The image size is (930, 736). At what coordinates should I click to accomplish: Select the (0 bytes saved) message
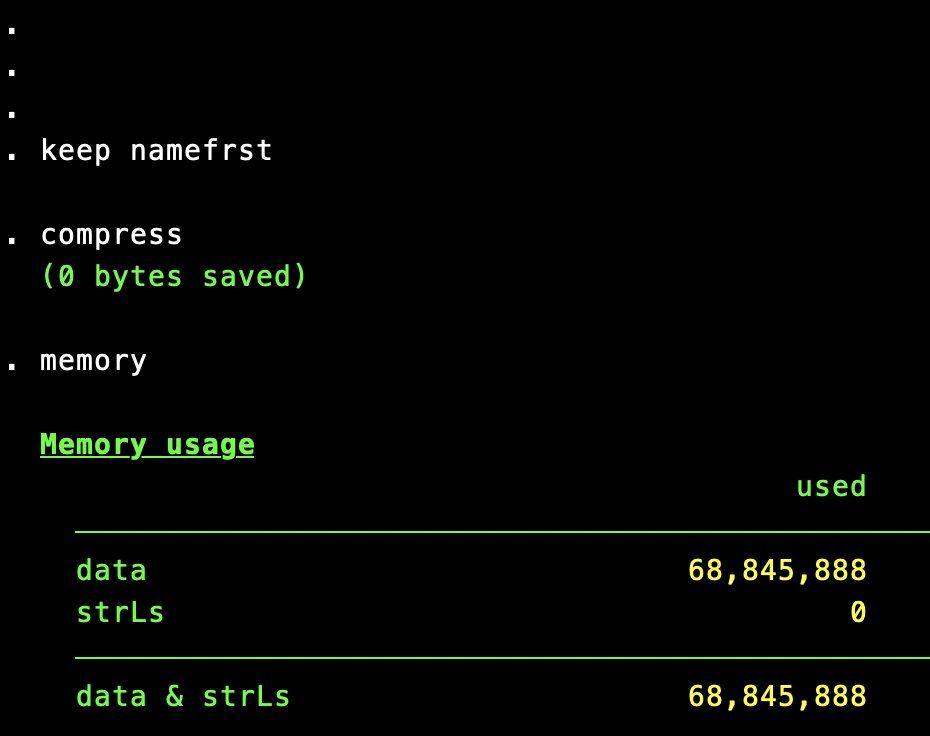coord(174,277)
